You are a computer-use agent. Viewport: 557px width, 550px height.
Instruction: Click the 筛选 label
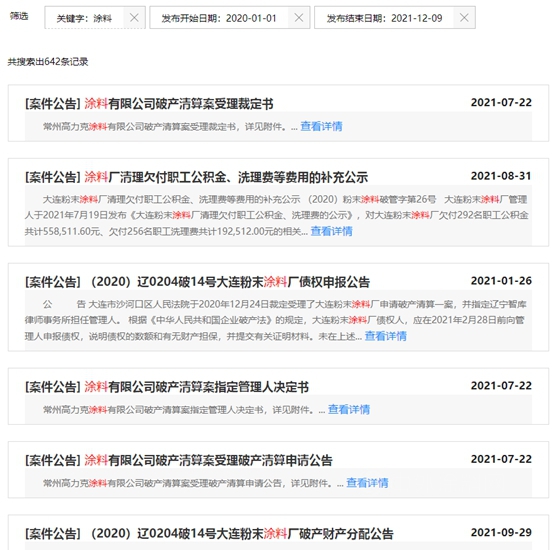click(19, 16)
